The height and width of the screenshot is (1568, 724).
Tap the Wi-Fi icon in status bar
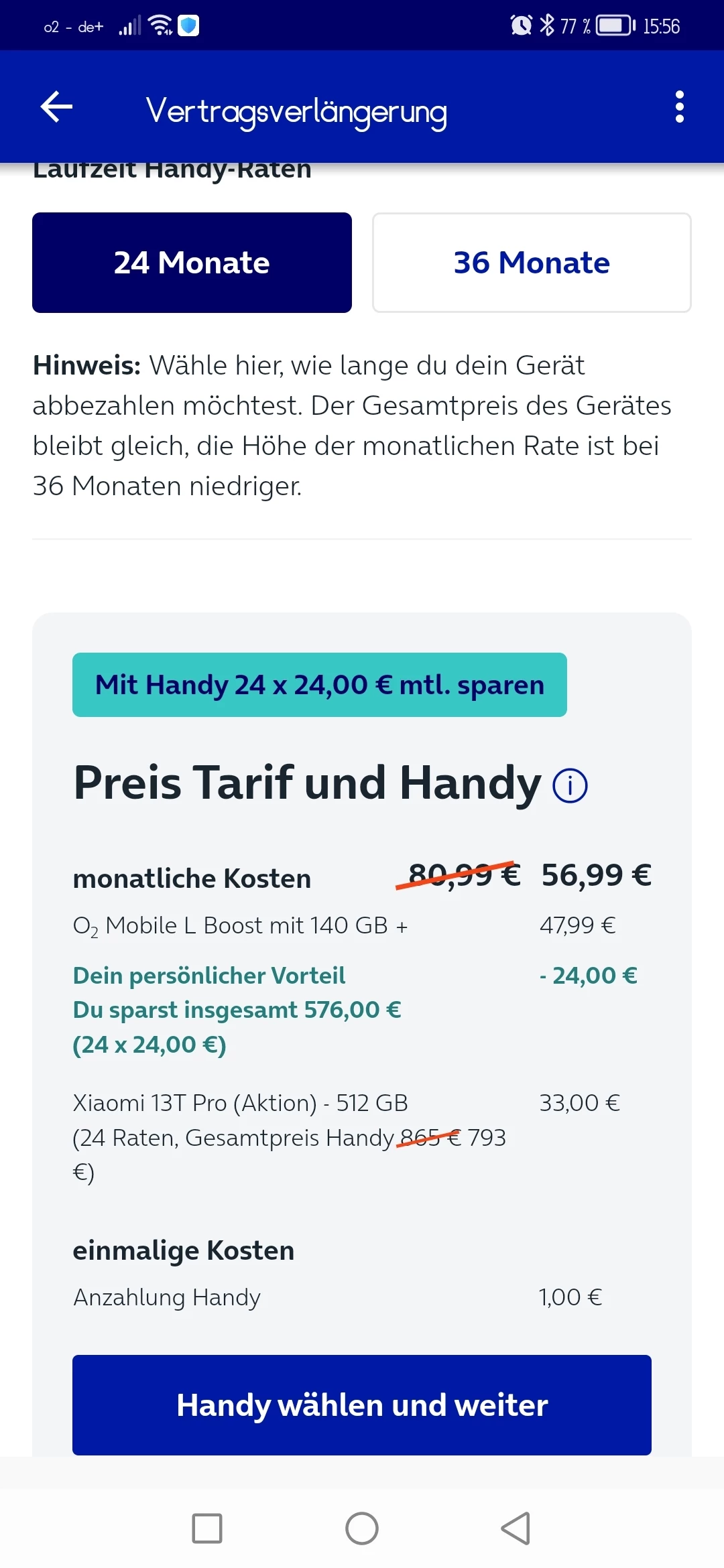160,26
